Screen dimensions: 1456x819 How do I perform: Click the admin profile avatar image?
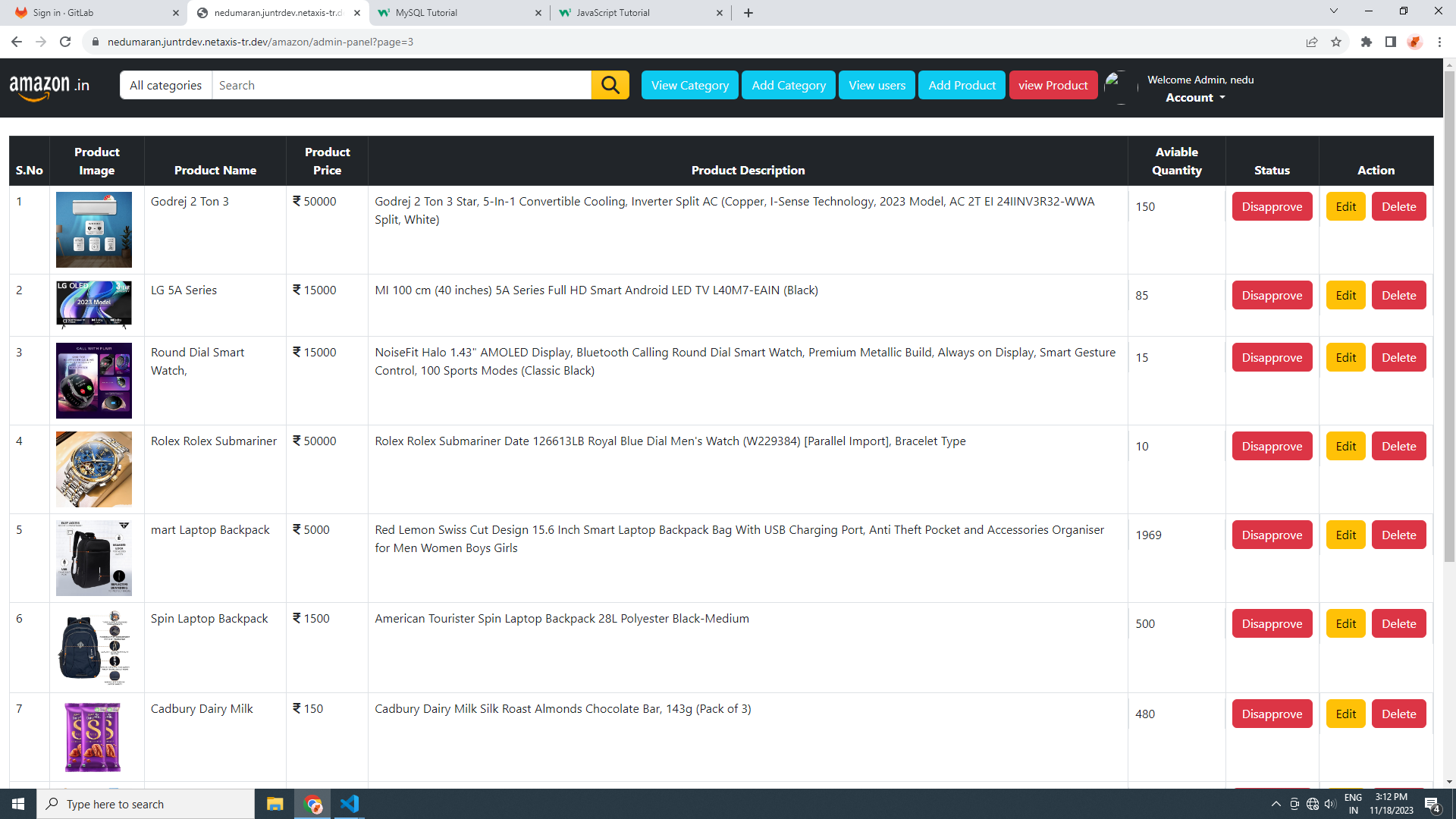click(1116, 86)
